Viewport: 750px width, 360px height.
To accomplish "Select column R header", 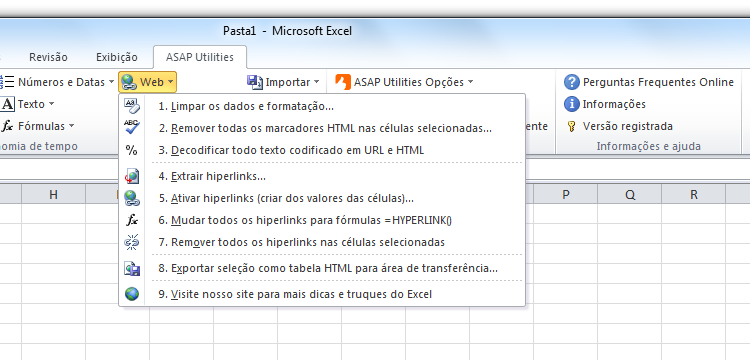I will coord(694,195).
